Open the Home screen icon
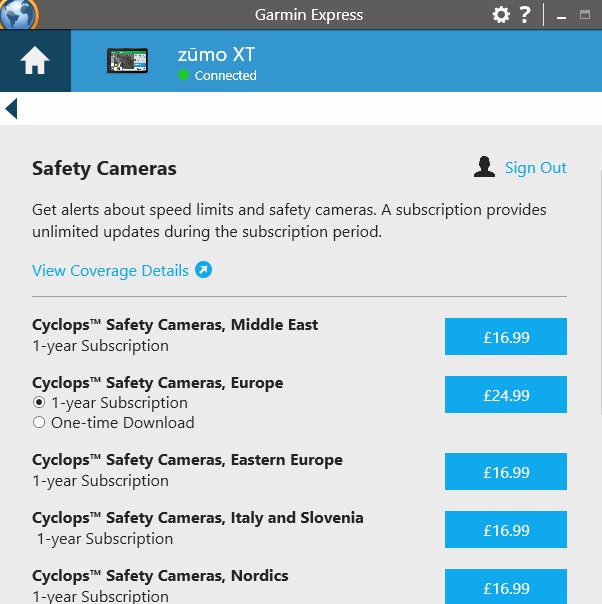This screenshot has height=604, width=602. (35, 60)
